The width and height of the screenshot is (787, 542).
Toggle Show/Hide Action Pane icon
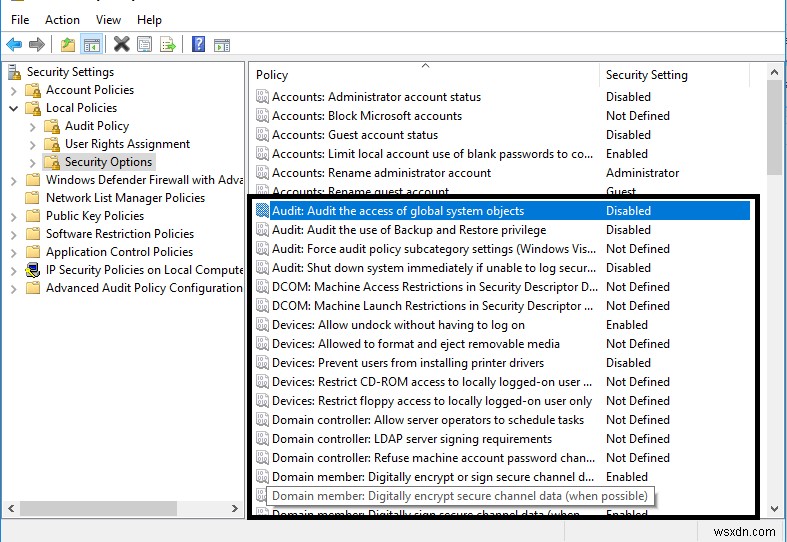click(x=221, y=45)
